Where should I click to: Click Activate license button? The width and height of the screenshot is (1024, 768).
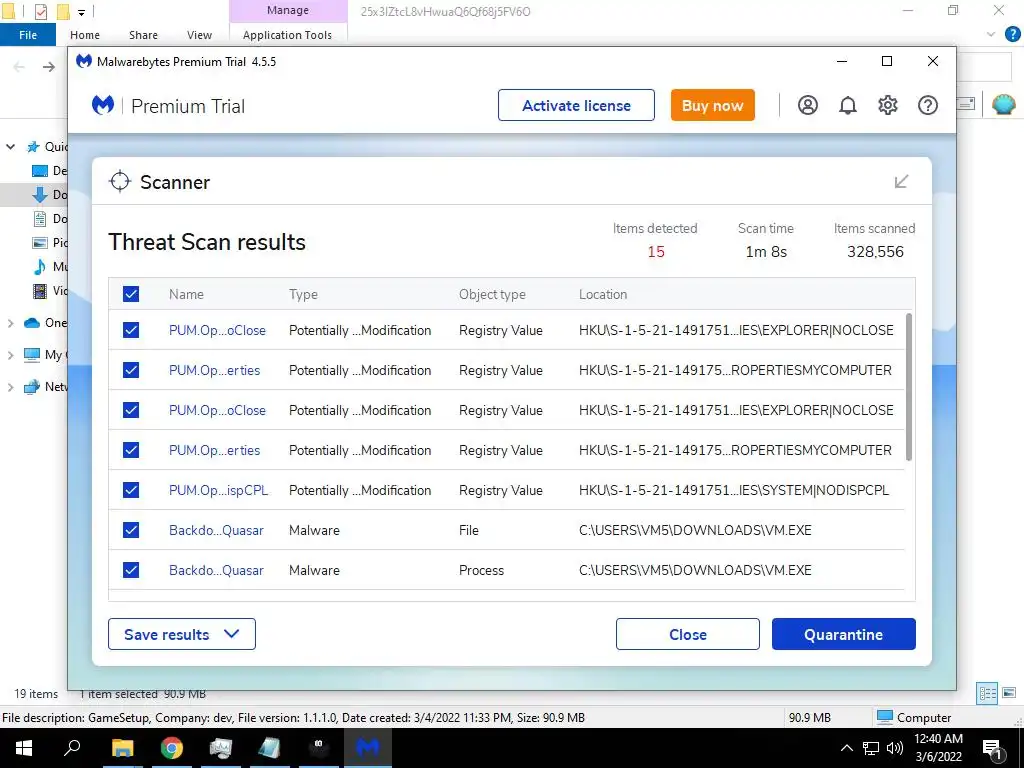click(x=576, y=105)
